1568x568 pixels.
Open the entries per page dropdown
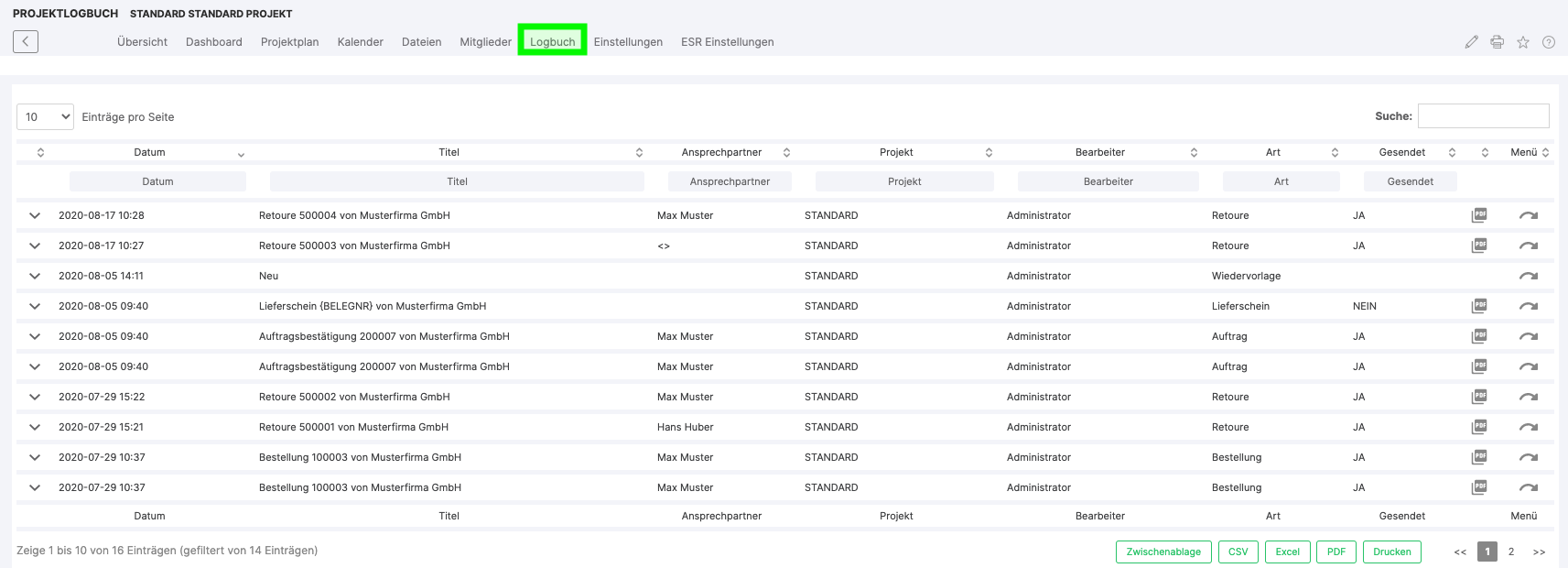point(45,116)
